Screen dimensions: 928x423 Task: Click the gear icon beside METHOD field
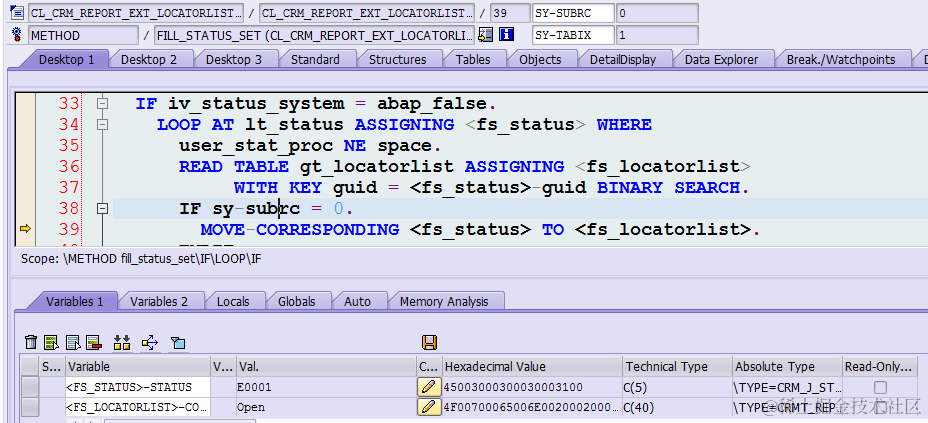[x=17, y=35]
